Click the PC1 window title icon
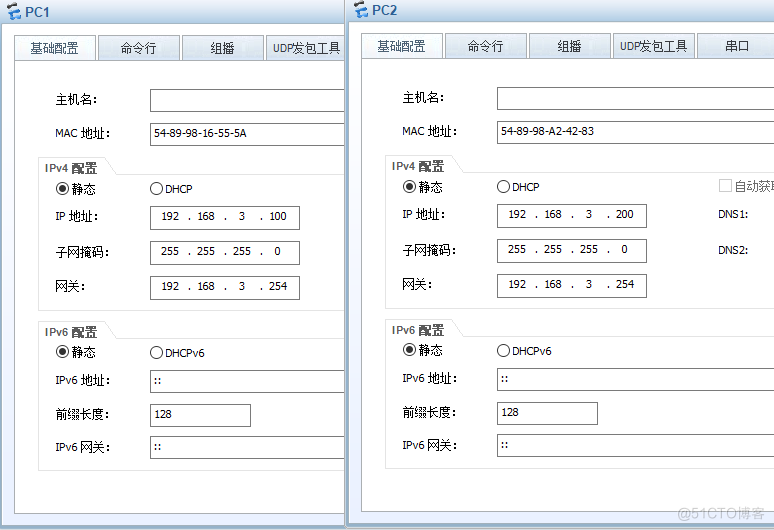Viewport: 774px width, 530px height. pos(14,11)
